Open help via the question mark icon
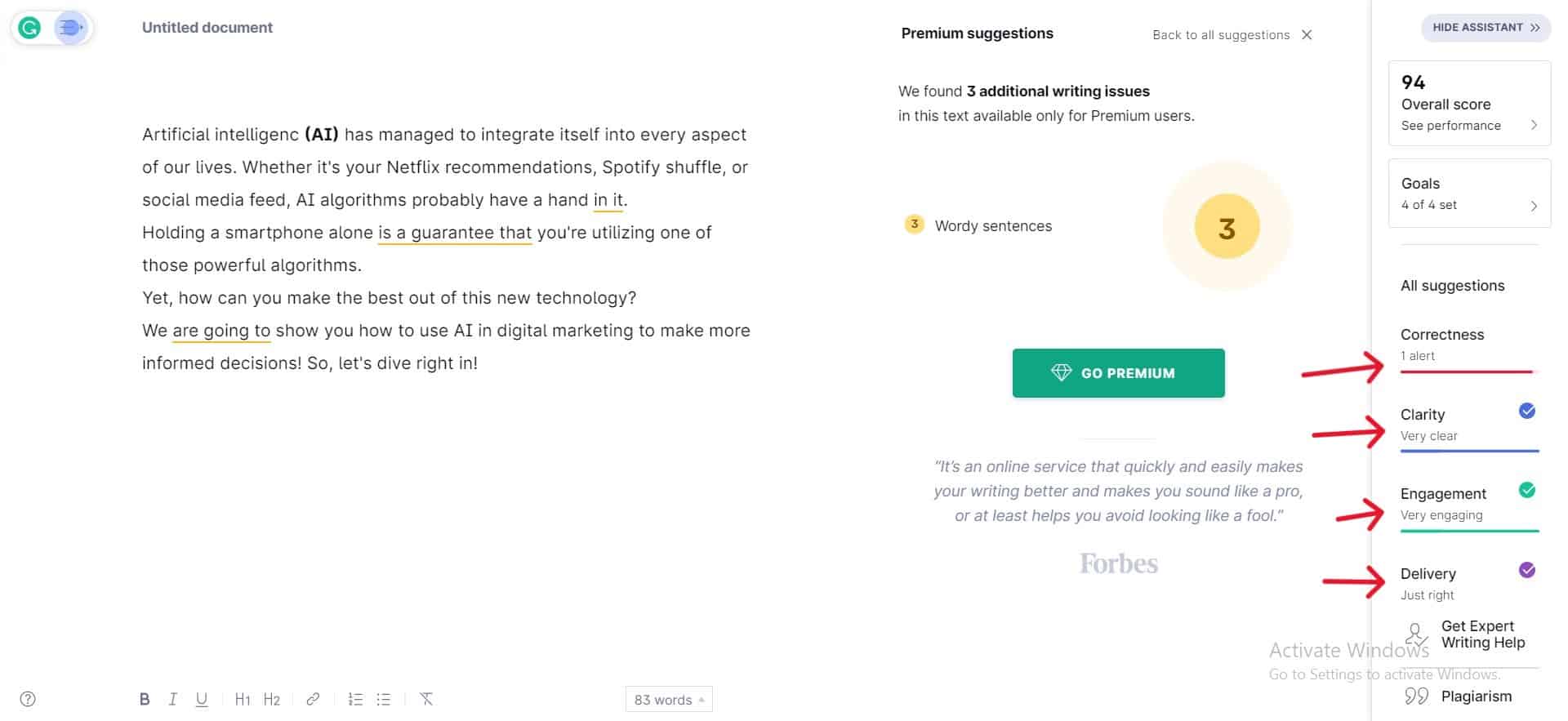Image resolution: width=1568 pixels, height=721 pixels. [28, 699]
